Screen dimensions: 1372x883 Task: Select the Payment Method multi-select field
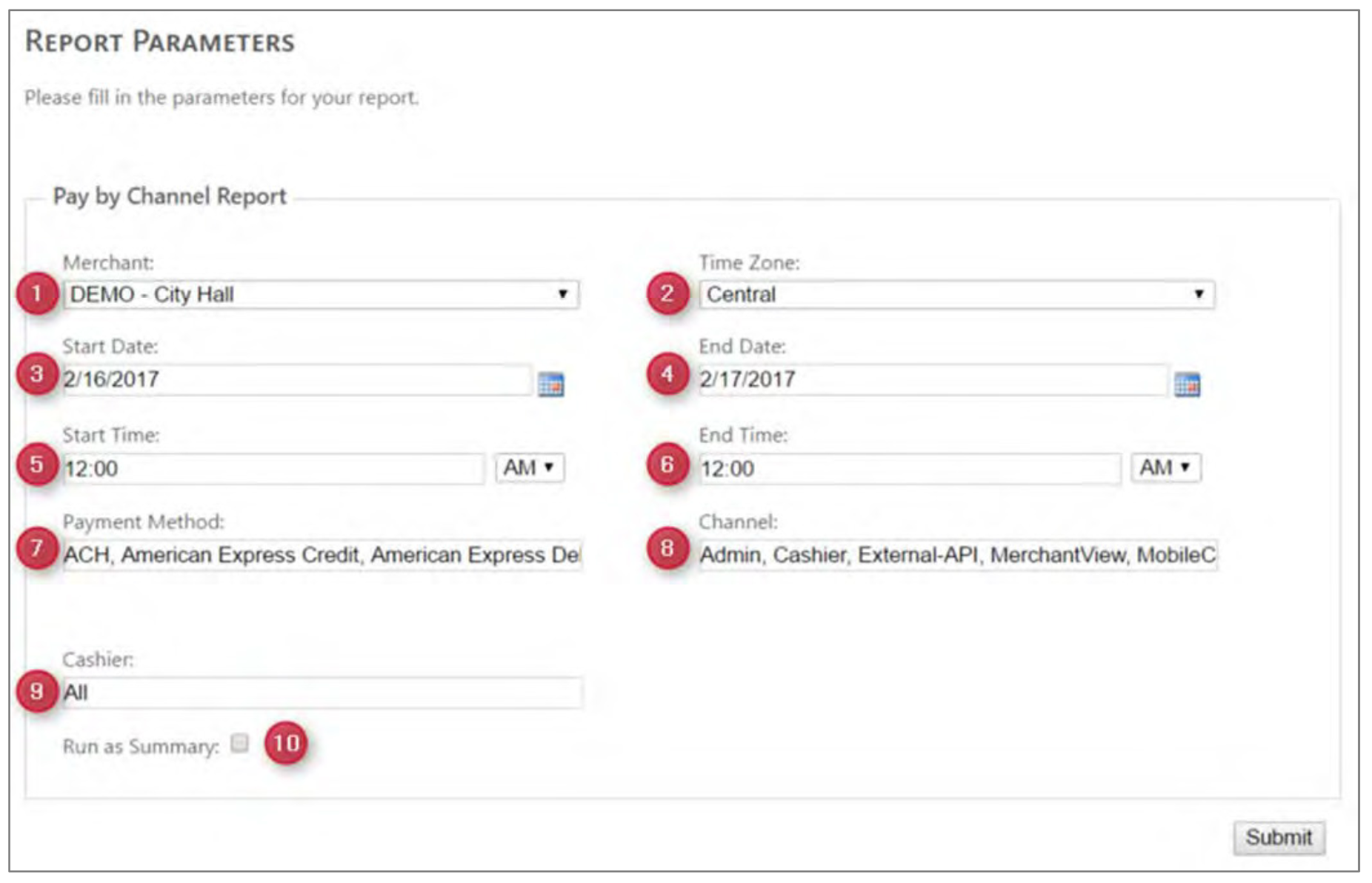click(322, 555)
